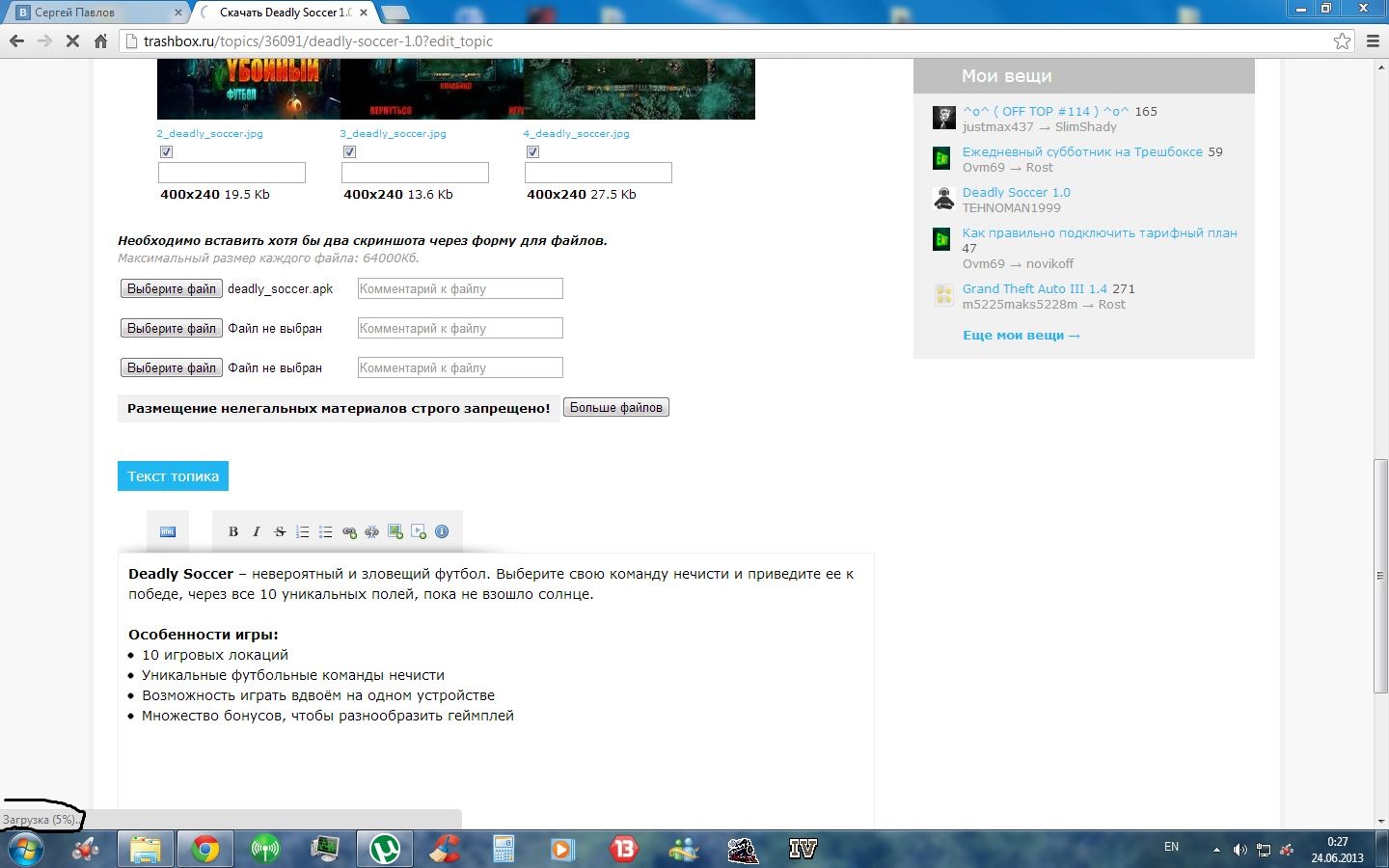Click the comment field beside deadly_soccer.apk

pos(460,288)
